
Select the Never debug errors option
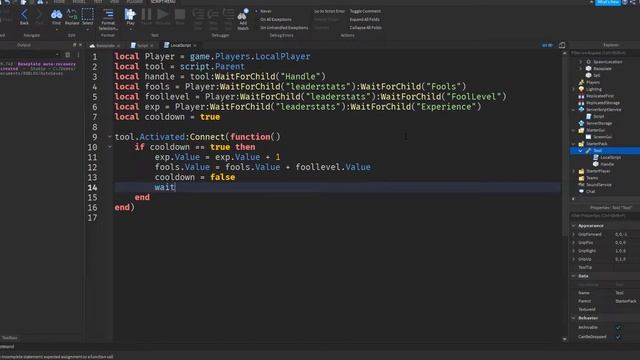point(263,11)
